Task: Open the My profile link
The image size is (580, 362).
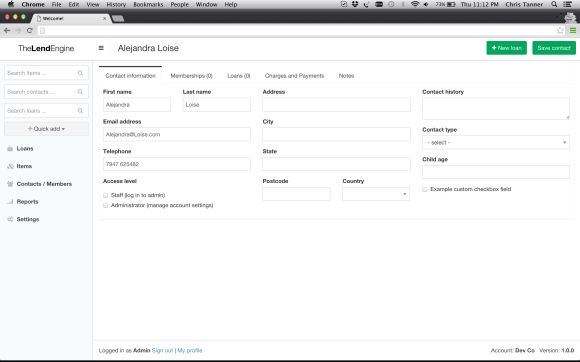Action: pyautogui.click(x=190, y=350)
